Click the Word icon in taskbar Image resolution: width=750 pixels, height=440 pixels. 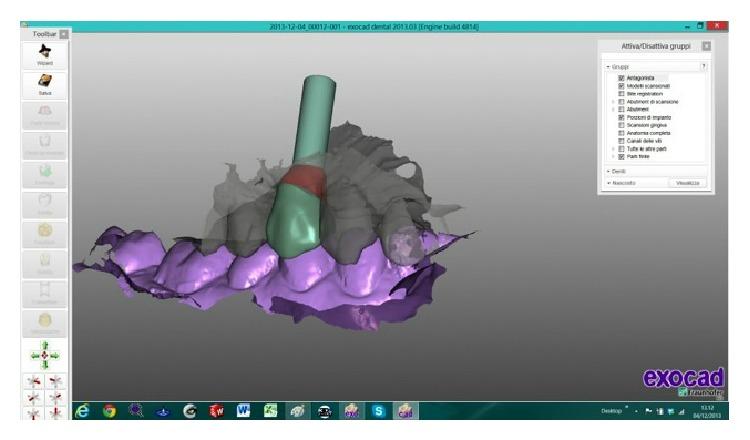coord(244,411)
